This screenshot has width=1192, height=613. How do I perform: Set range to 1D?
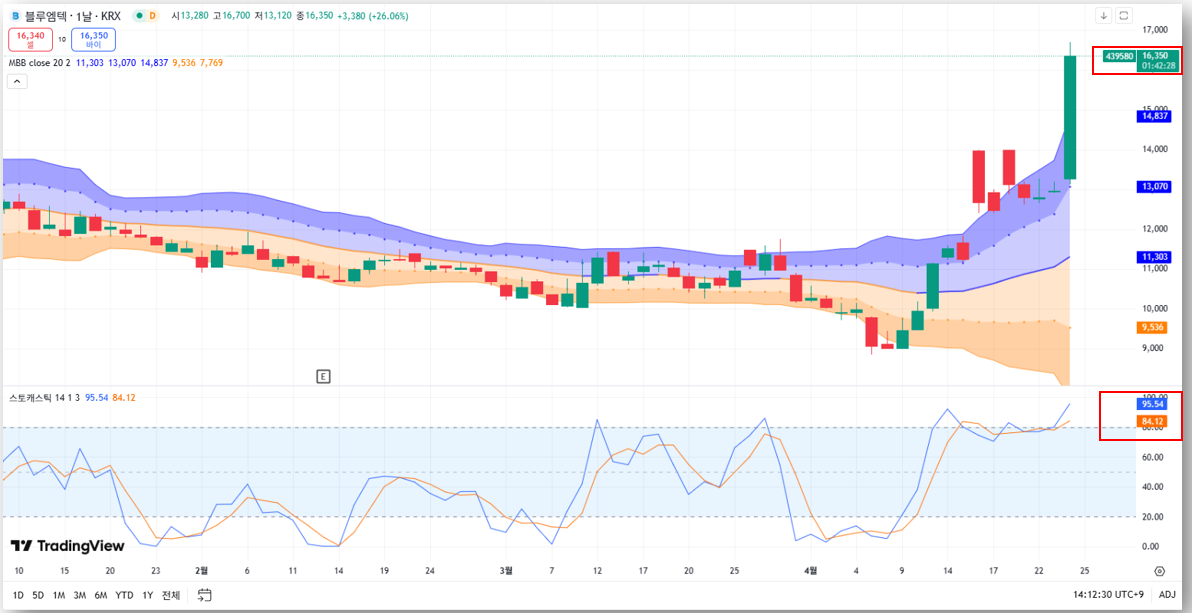click(18, 596)
